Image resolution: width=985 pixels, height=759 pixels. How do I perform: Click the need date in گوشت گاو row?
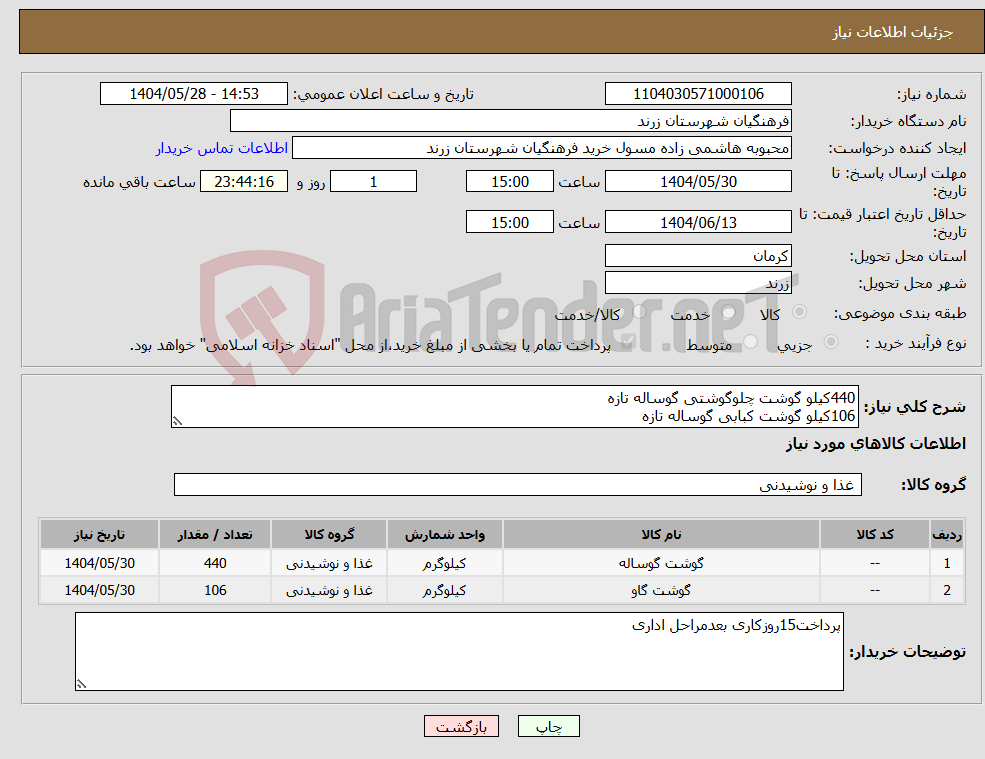[99, 590]
